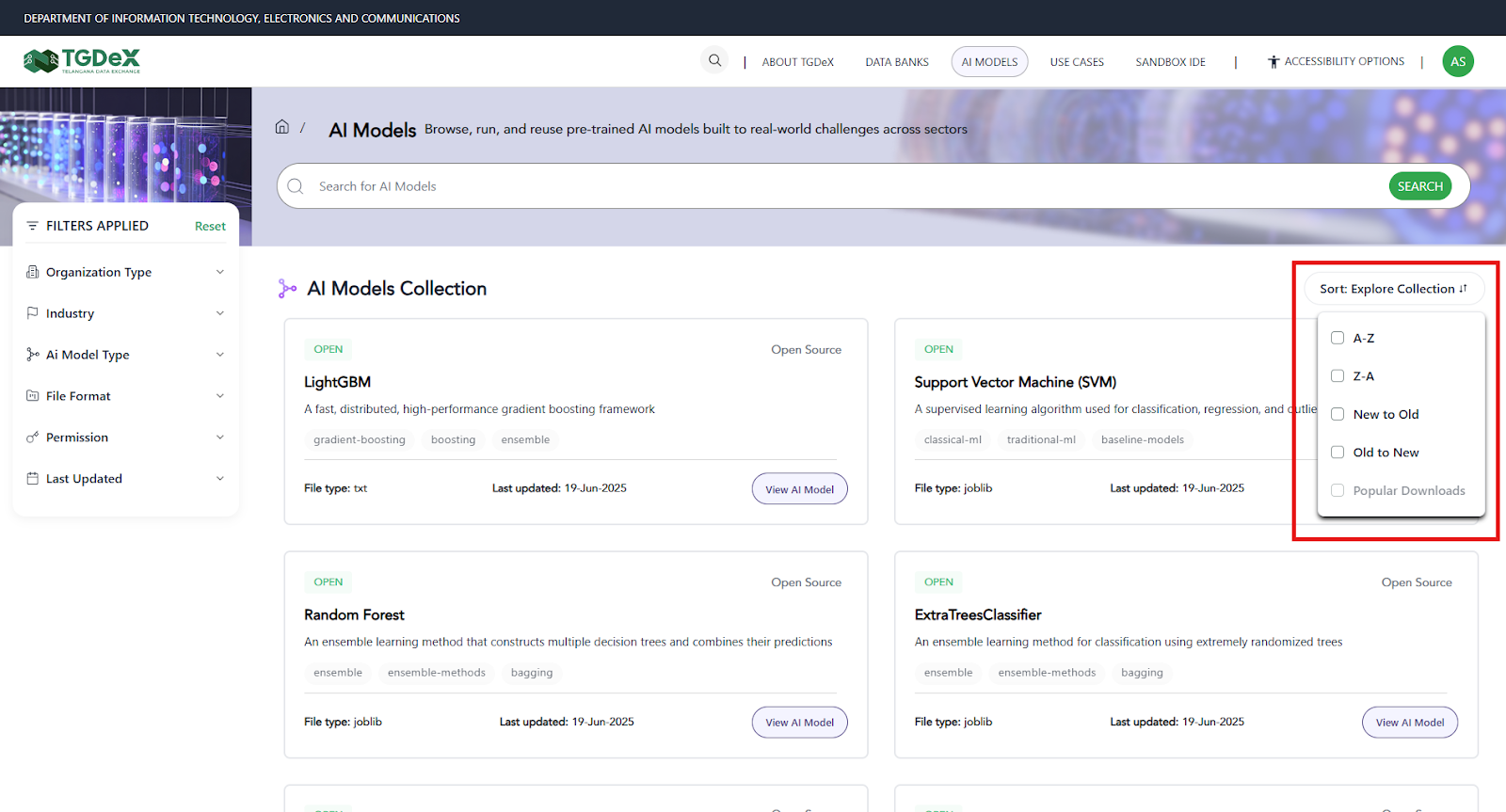
Task: Expand the Last Updated filter chevron
Action: coord(220,479)
